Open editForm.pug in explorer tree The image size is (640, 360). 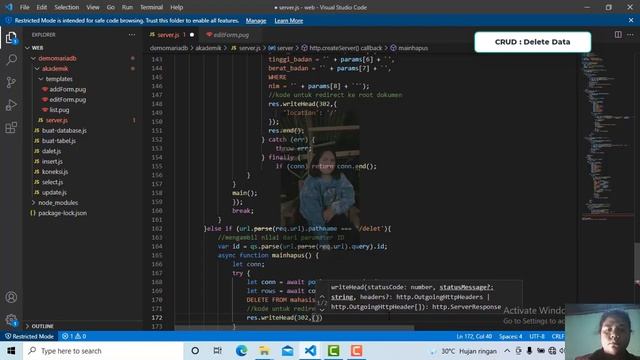coord(67,100)
